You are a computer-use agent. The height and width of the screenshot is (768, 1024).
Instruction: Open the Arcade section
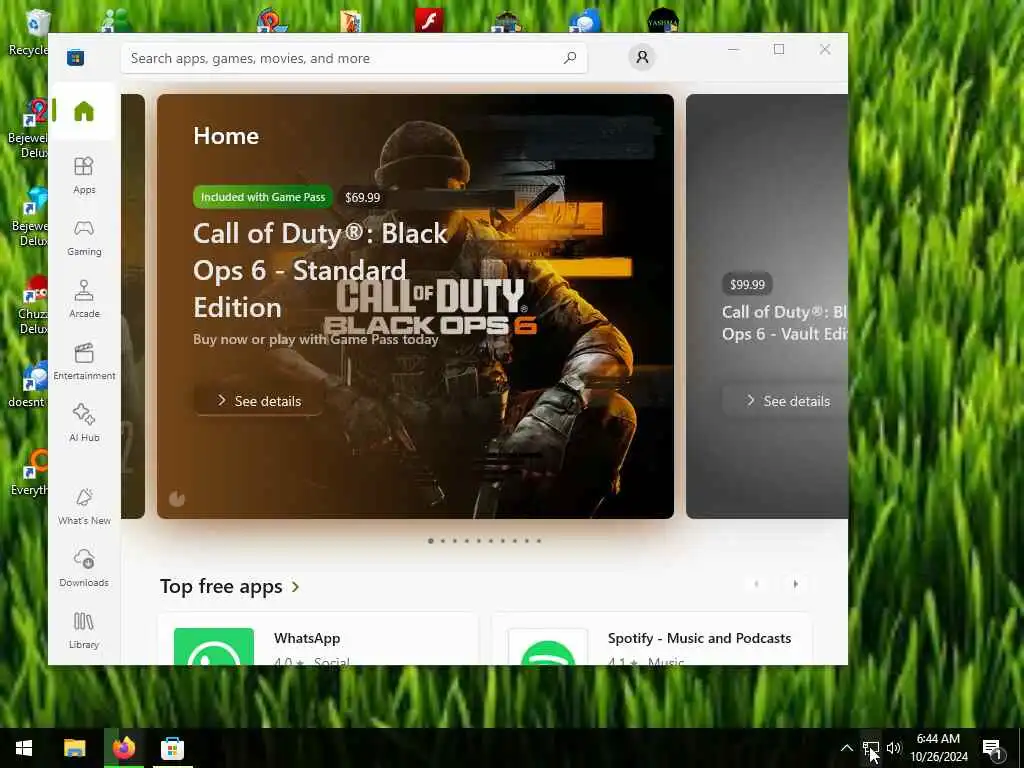(x=84, y=299)
